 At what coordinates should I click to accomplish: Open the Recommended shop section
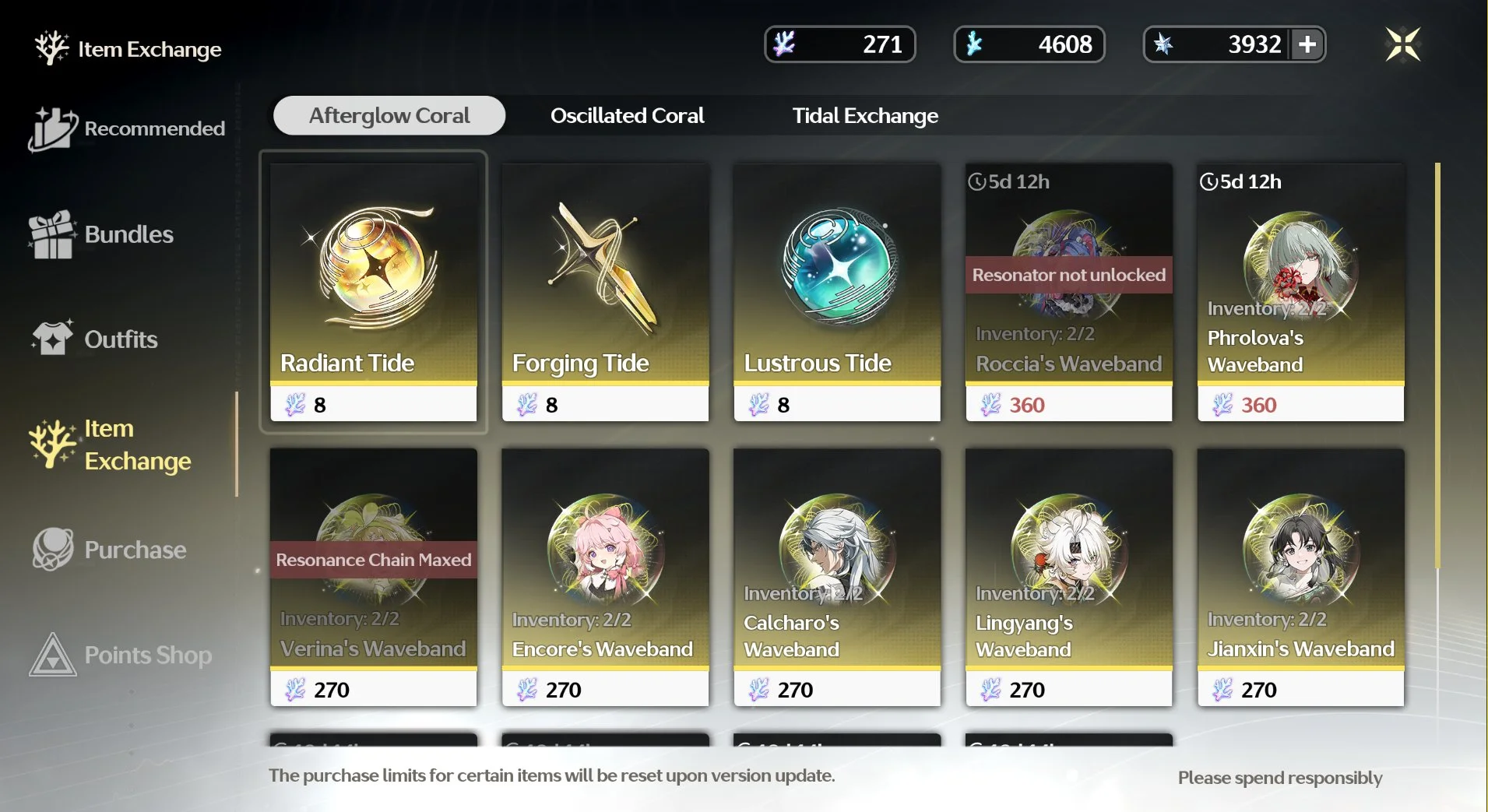click(127, 128)
